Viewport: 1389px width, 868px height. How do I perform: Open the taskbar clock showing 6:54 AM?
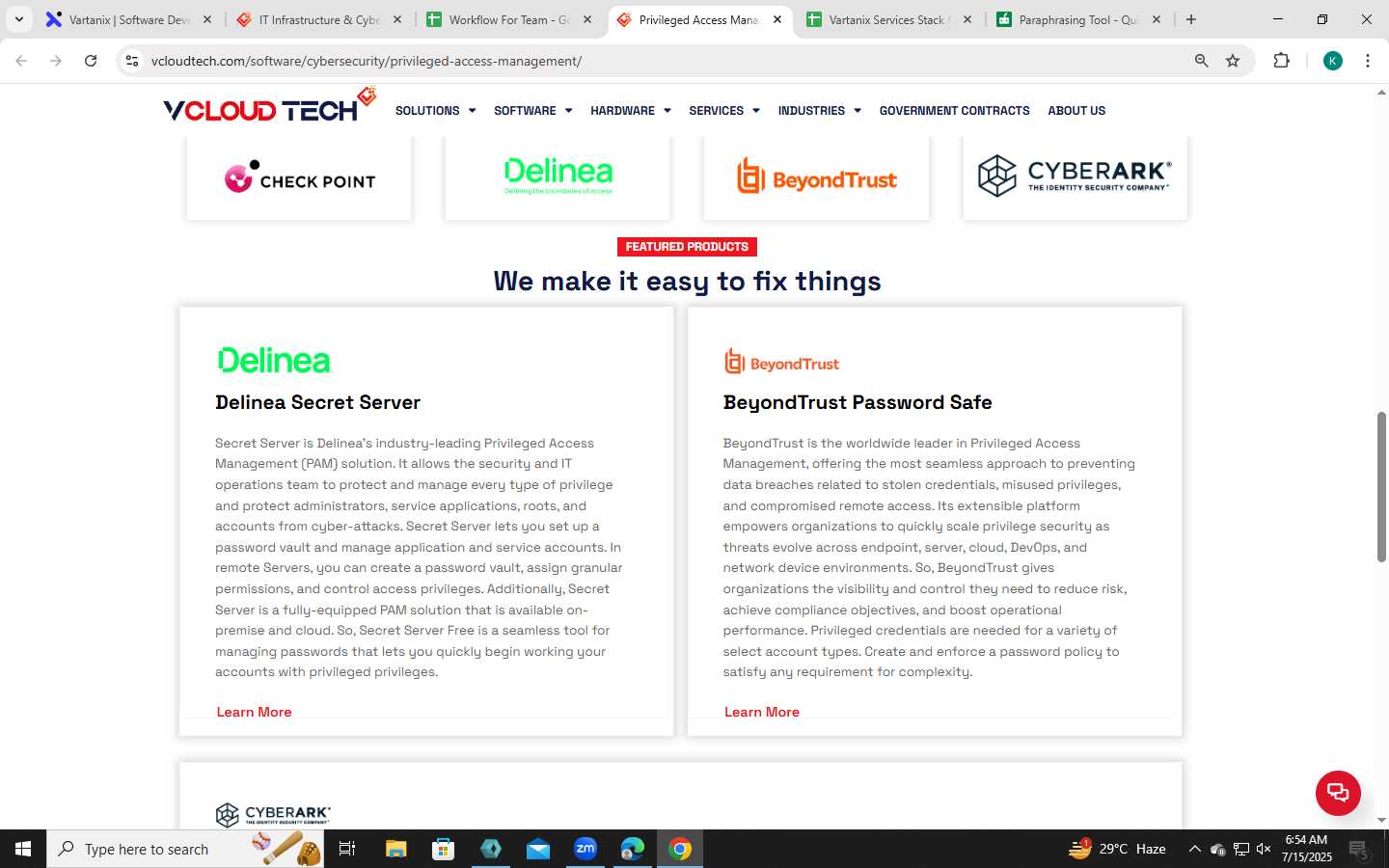pyautogui.click(x=1306, y=849)
